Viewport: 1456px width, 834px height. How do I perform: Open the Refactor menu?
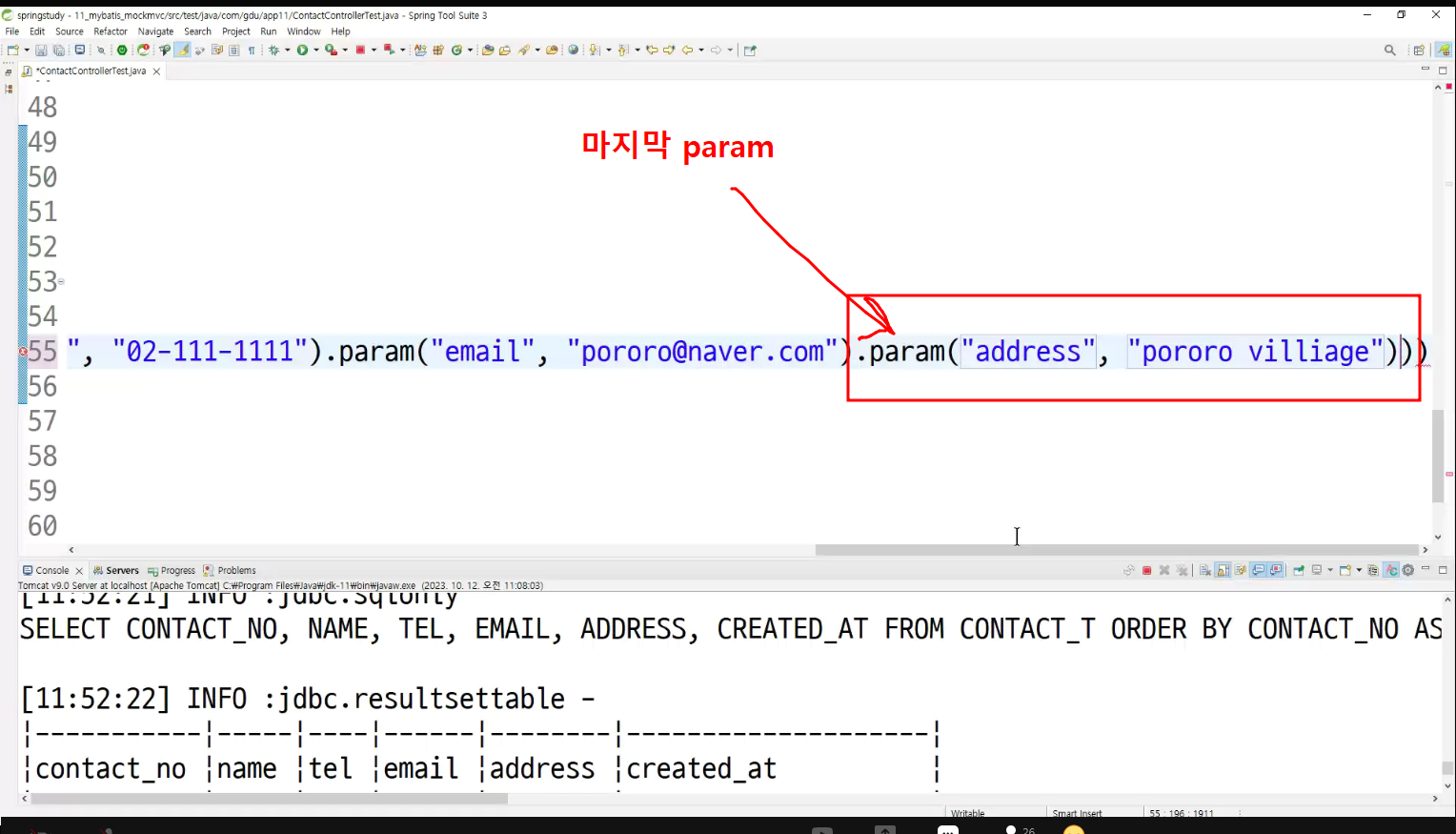[x=111, y=31]
